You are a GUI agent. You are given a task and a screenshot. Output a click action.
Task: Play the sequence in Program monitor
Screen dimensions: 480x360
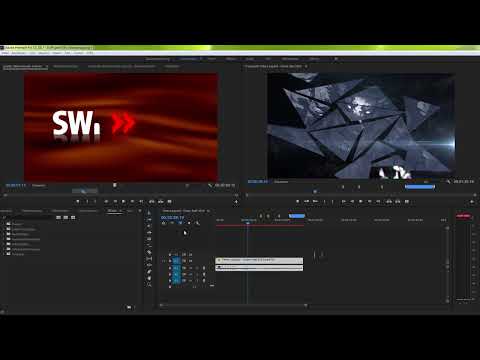[360, 201]
